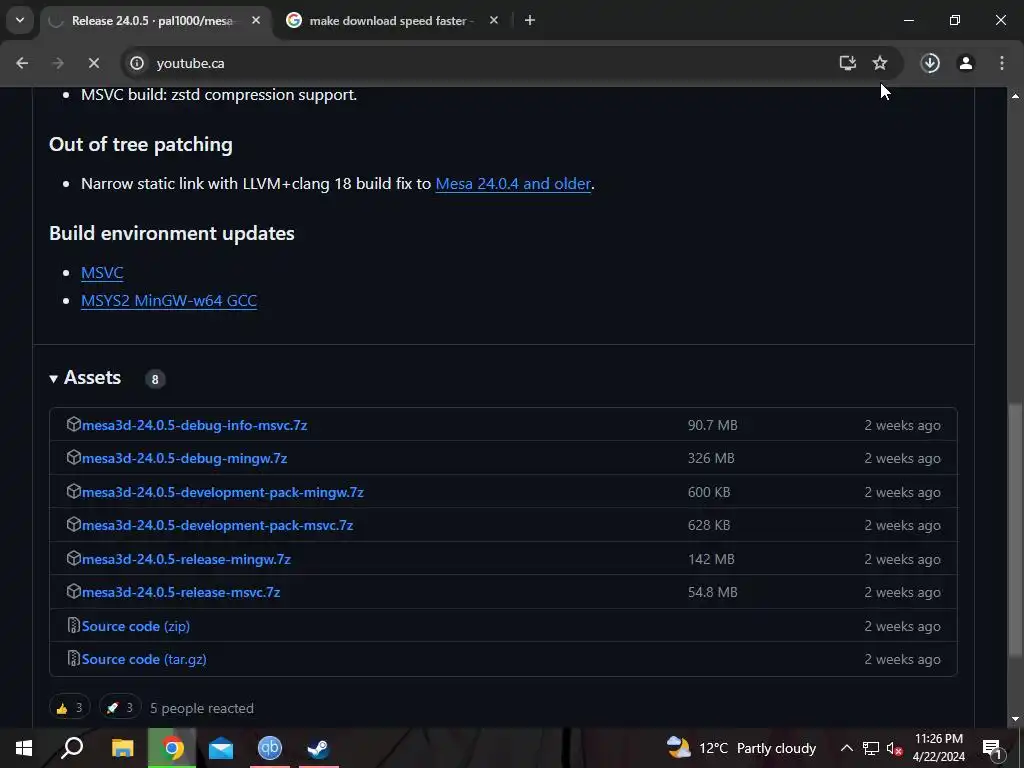Close the make download speed faster tab
The image size is (1024, 768).
(494, 21)
